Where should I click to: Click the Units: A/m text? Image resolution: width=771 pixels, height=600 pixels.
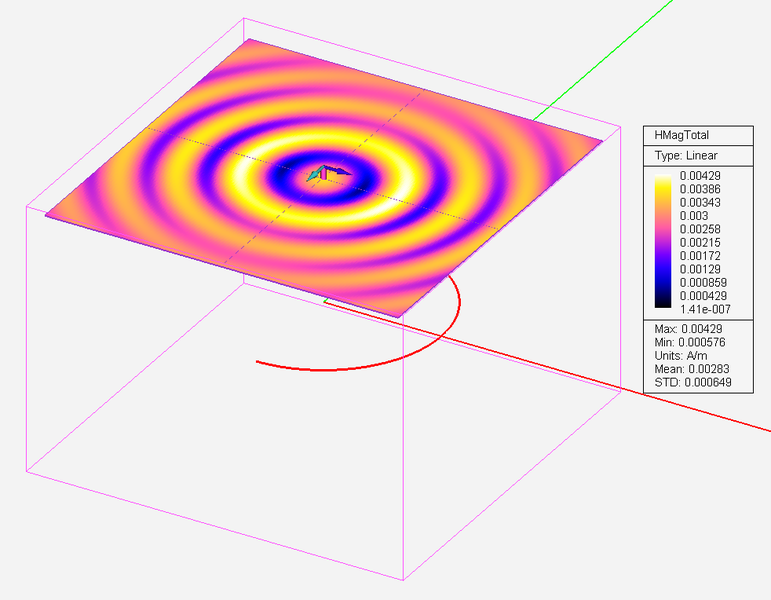tap(680, 356)
